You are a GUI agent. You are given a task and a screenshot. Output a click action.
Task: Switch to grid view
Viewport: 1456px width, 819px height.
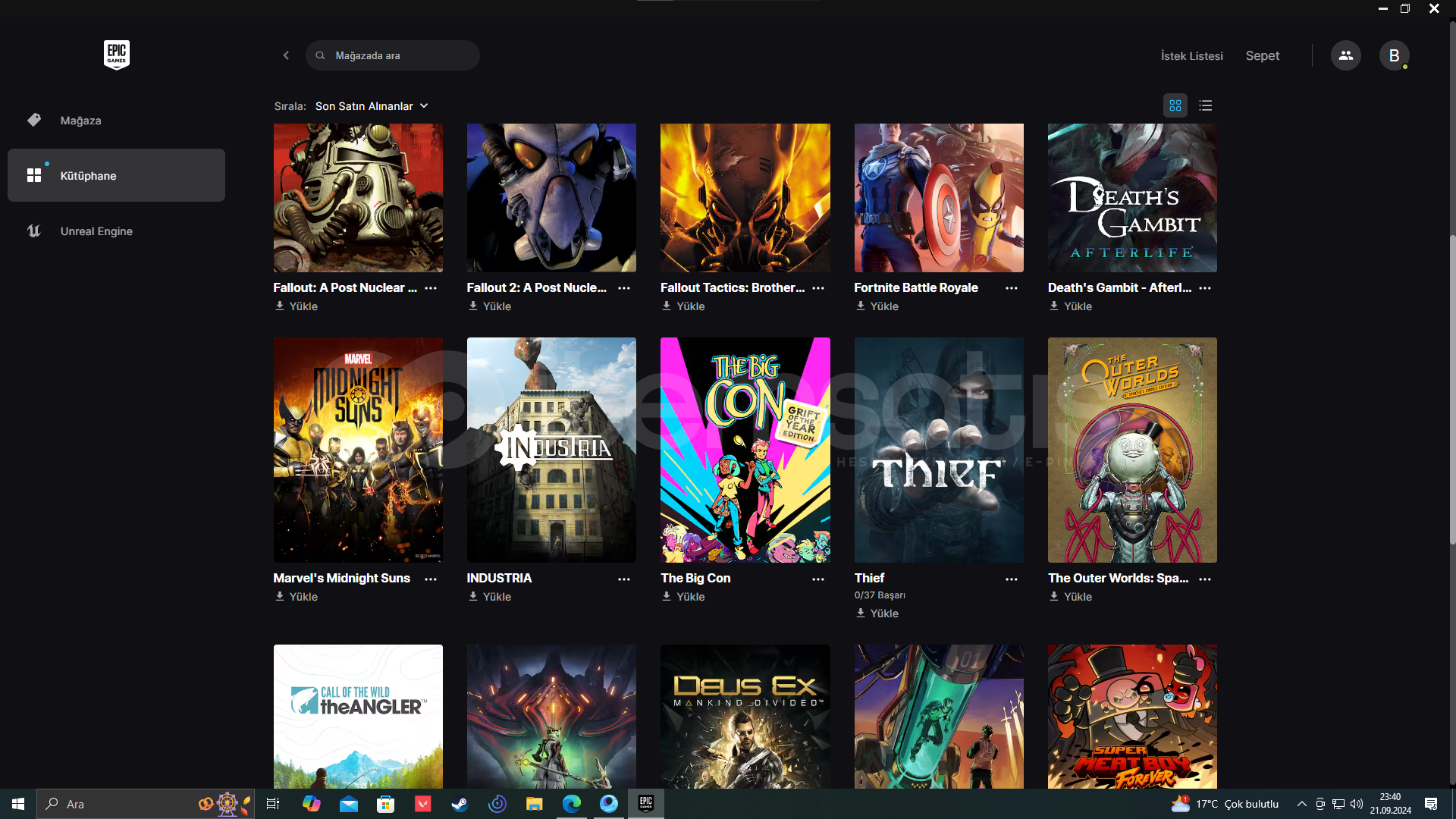(x=1175, y=105)
